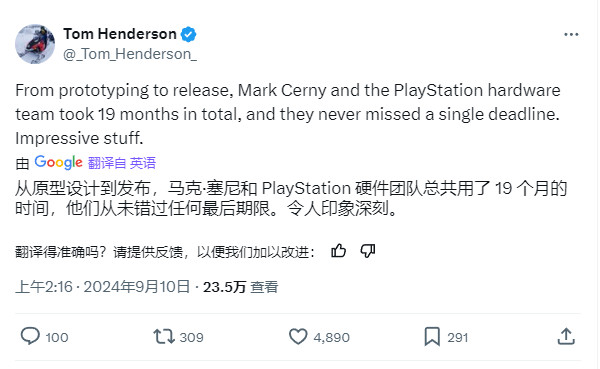Click the 291 bookmarks count

458,338
